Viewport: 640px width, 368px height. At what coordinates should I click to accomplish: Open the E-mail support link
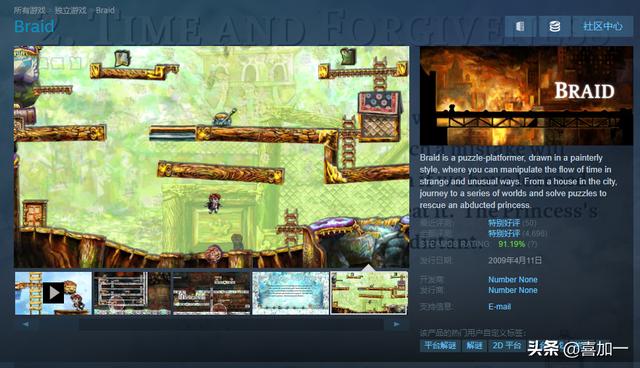point(500,306)
